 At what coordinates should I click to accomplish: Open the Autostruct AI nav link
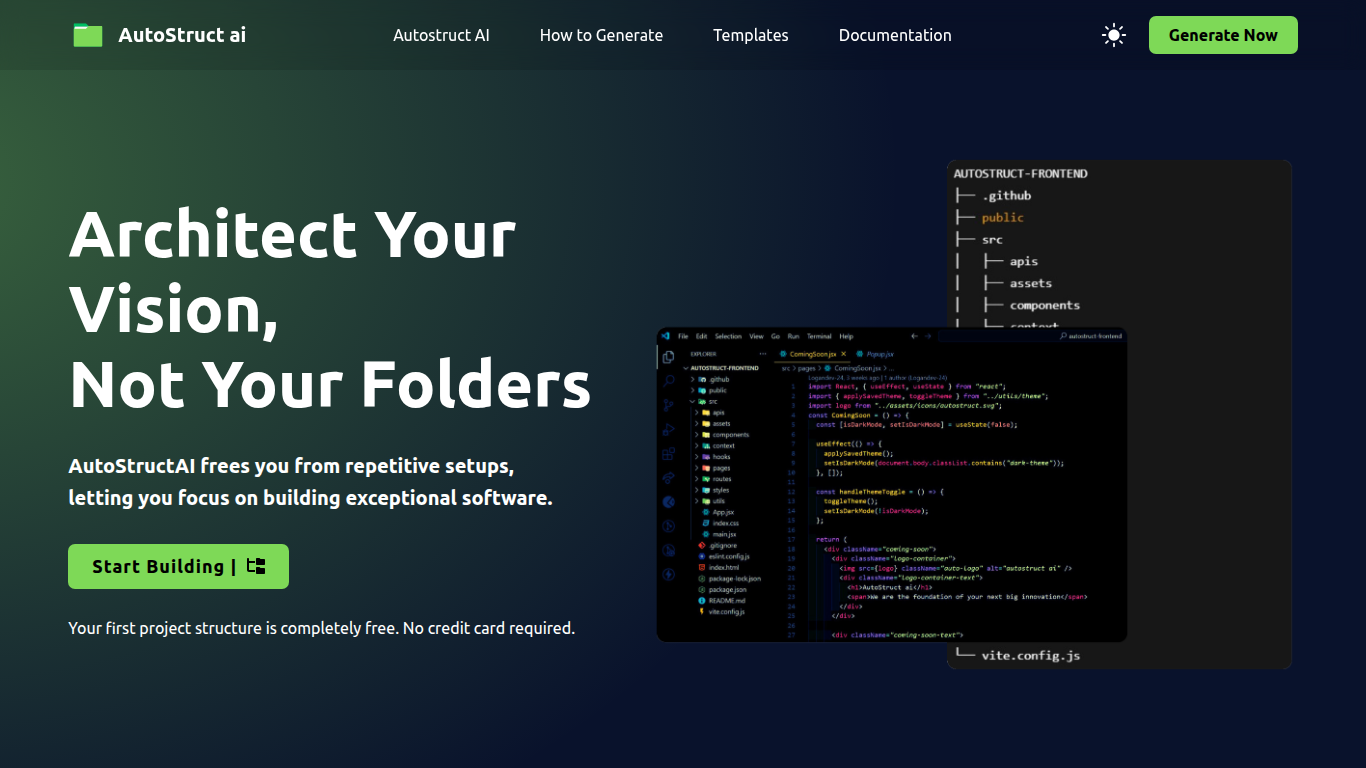coord(441,35)
